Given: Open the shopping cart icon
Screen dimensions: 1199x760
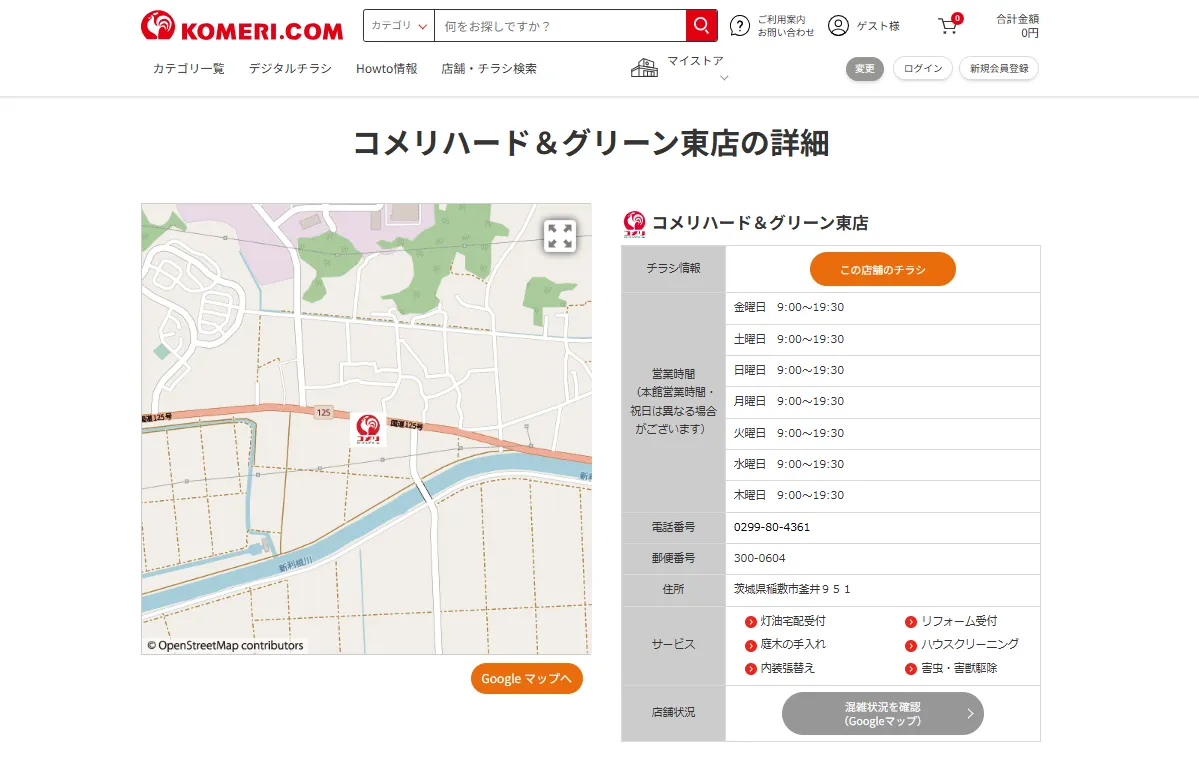Looking at the screenshot, I should tap(948, 26).
